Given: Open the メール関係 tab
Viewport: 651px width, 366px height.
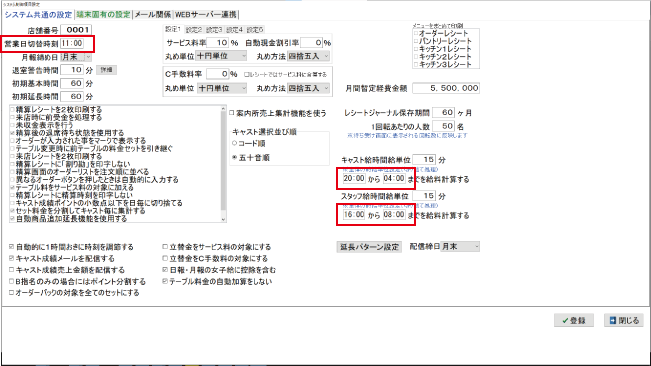Looking at the screenshot, I should click(152, 15).
